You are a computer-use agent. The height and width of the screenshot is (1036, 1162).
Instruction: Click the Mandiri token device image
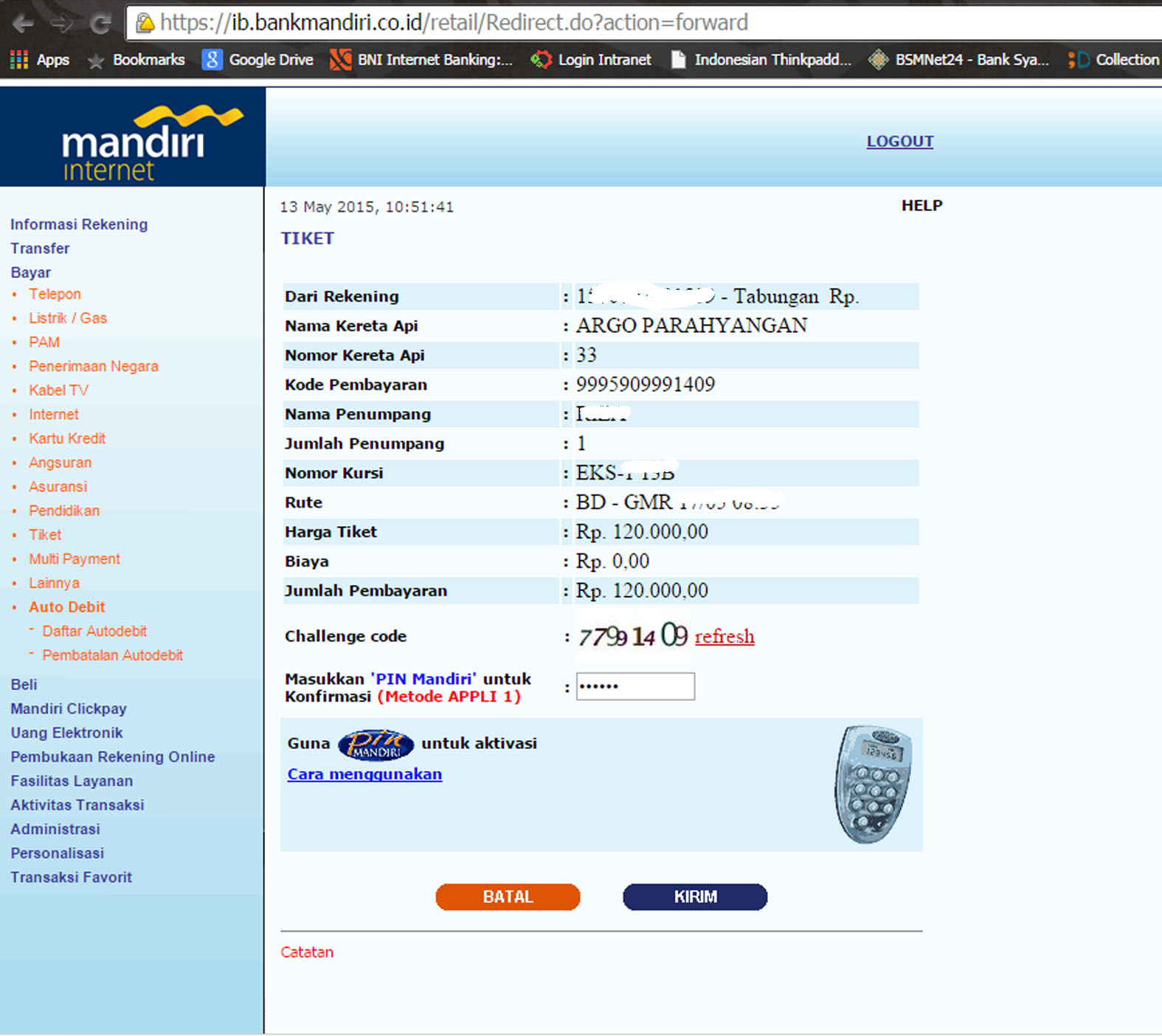coord(873,784)
